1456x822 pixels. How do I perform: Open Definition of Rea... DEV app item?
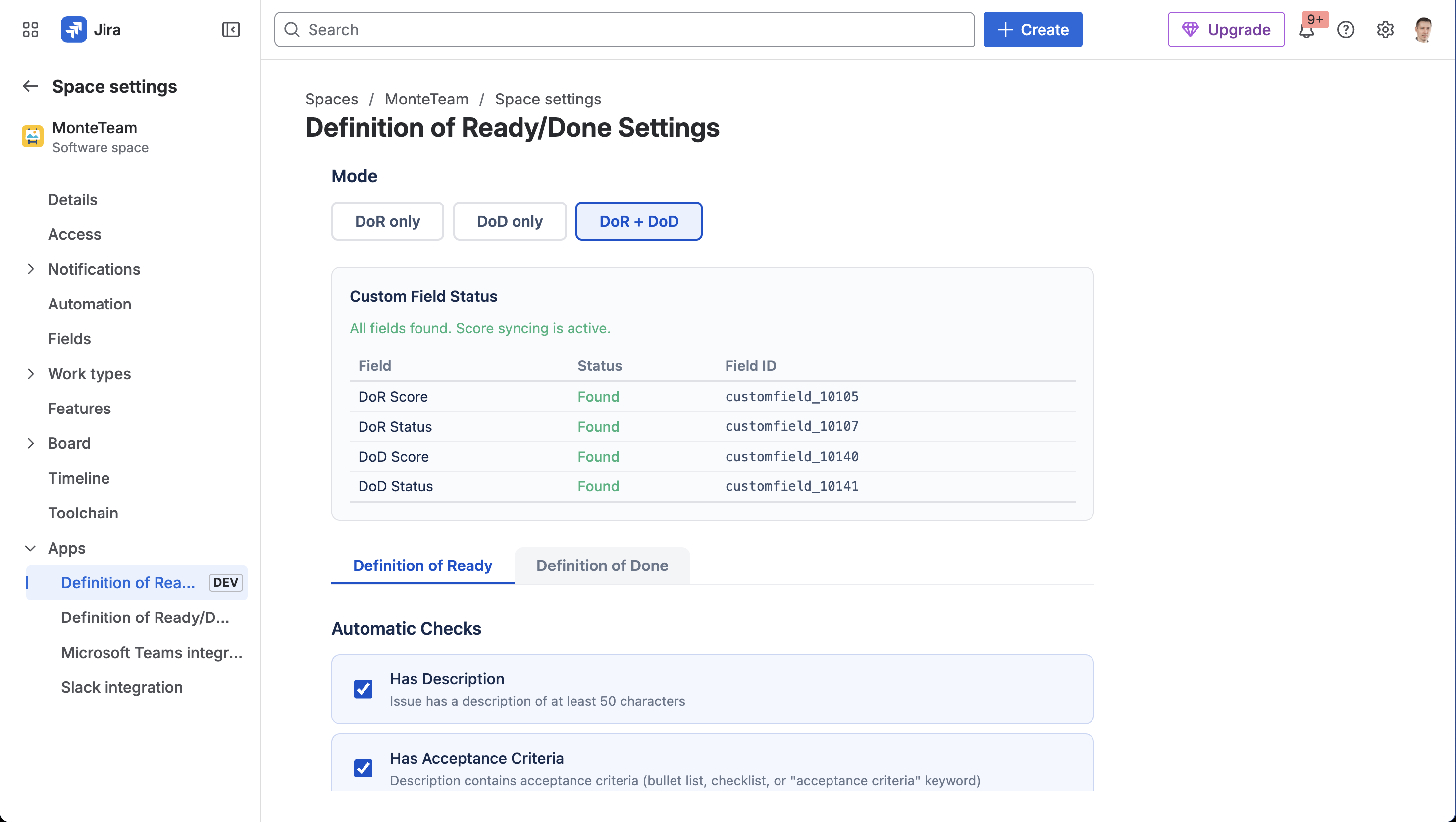pos(137,583)
